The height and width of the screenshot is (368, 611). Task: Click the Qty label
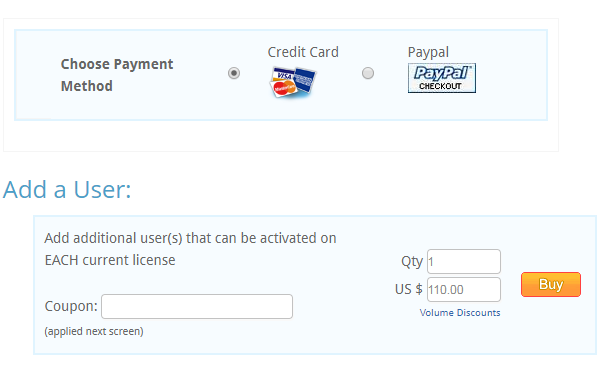pyautogui.click(x=412, y=262)
